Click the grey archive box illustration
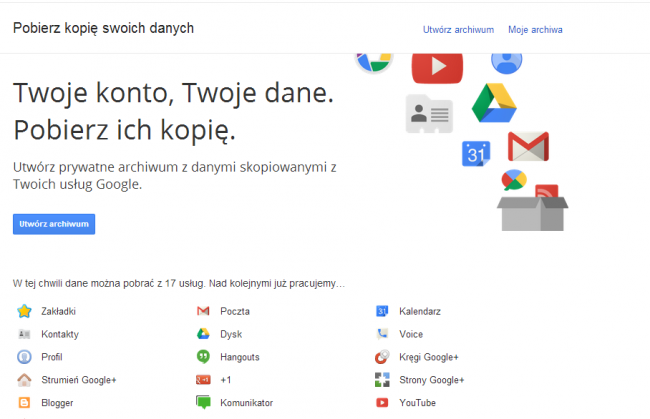 533,213
